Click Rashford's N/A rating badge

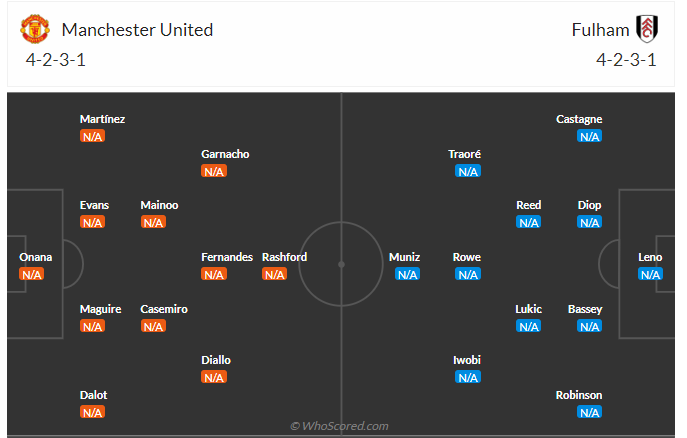pos(274,275)
